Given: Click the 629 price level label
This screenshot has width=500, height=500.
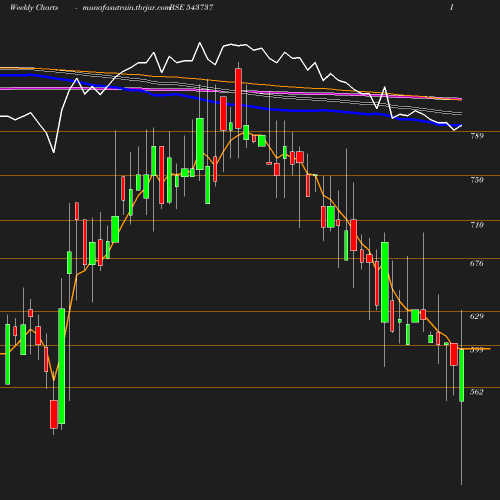Looking at the screenshot, I should coord(477,316).
